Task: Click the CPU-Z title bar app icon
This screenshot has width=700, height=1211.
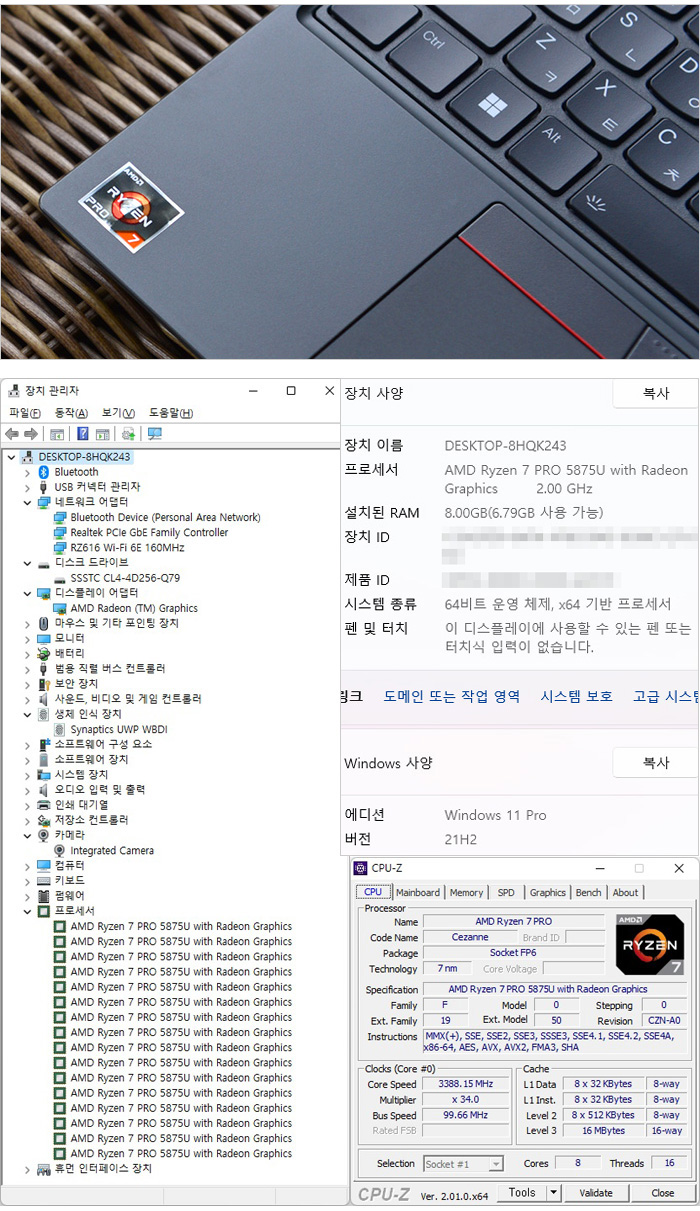Action: click(x=361, y=868)
